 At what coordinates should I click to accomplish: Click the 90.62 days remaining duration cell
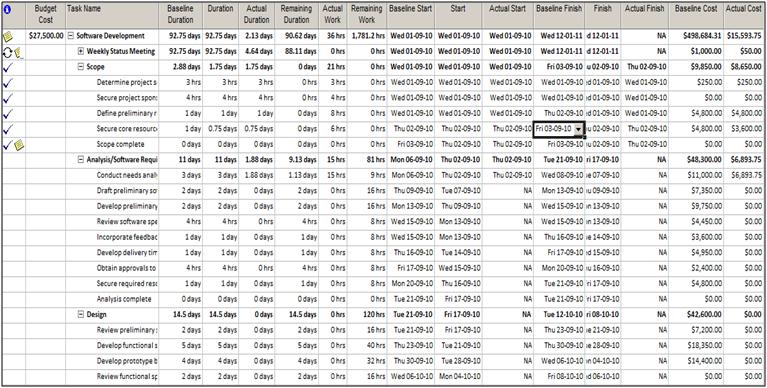coord(296,36)
